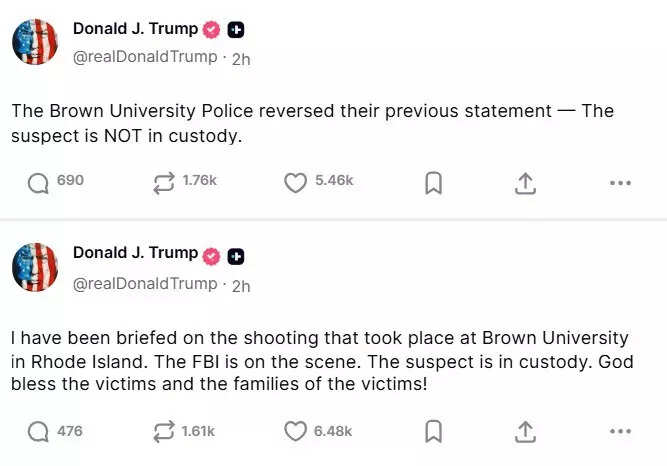Screen dimensions: 667x466
Task: Click the plus badge on the second post
Action: (236, 256)
